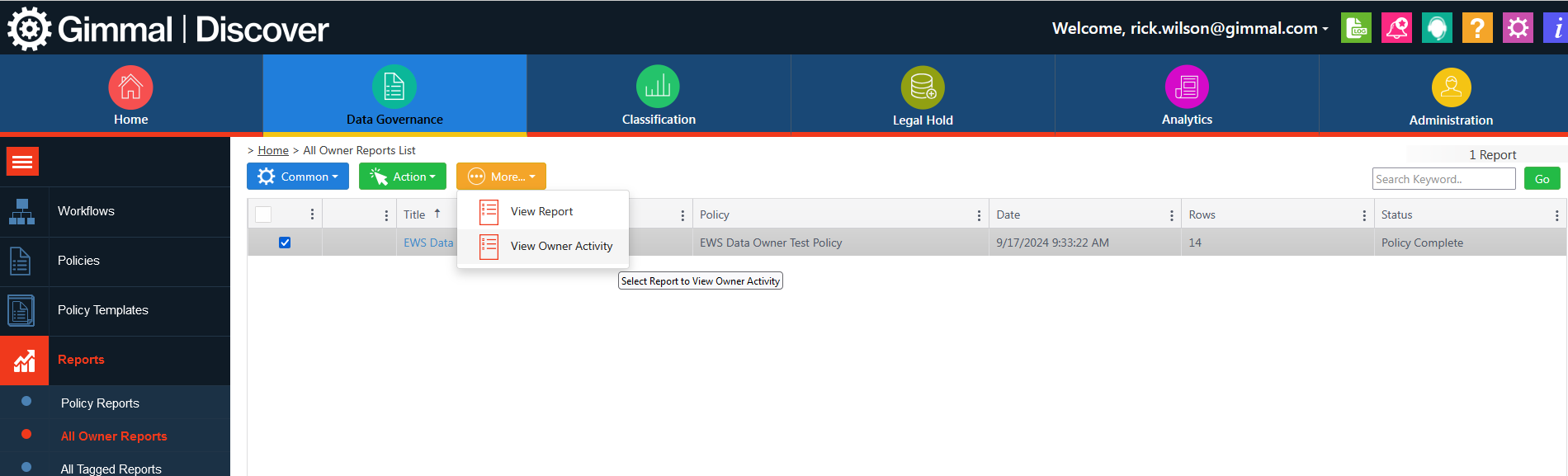The width and height of the screenshot is (1568, 476).
Task: Select View Report from More menu
Action: click(541, 212)
